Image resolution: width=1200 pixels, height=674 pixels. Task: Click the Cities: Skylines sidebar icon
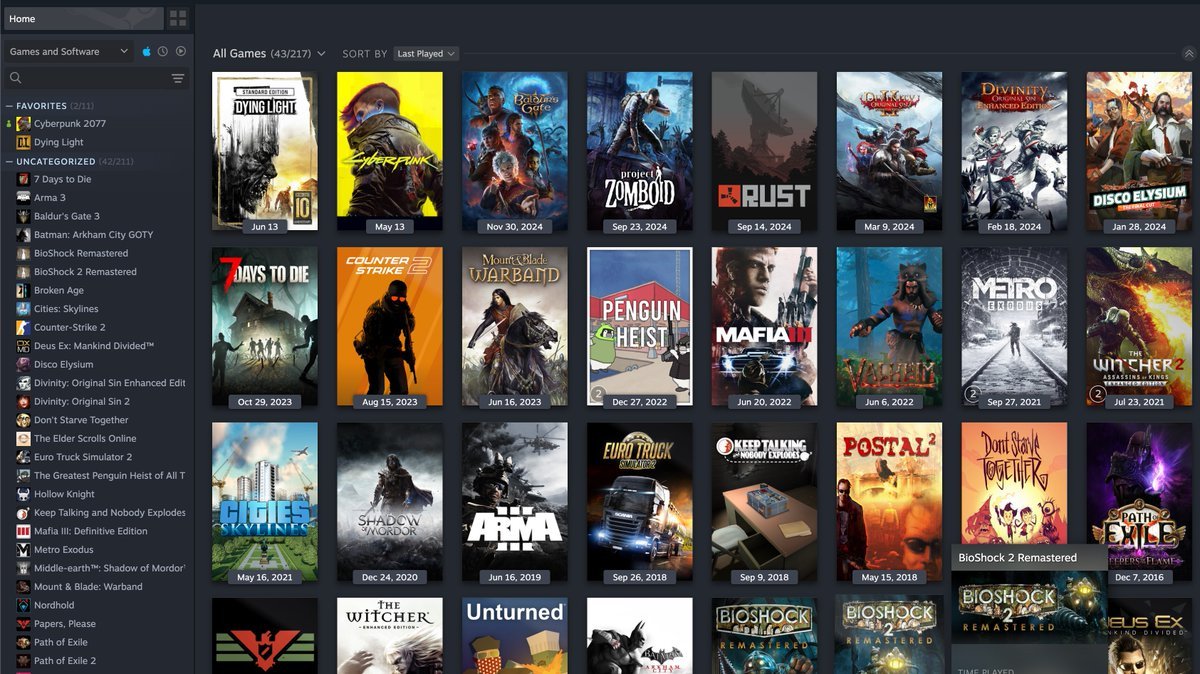(x=23, y=309)
